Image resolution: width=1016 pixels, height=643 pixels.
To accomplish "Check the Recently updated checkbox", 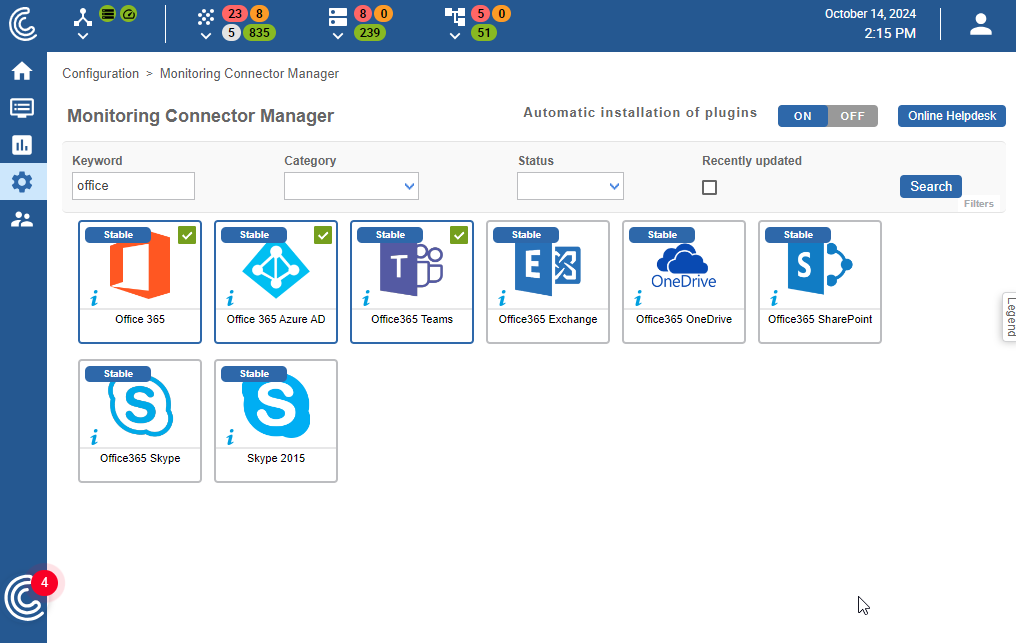I will 709,187.
